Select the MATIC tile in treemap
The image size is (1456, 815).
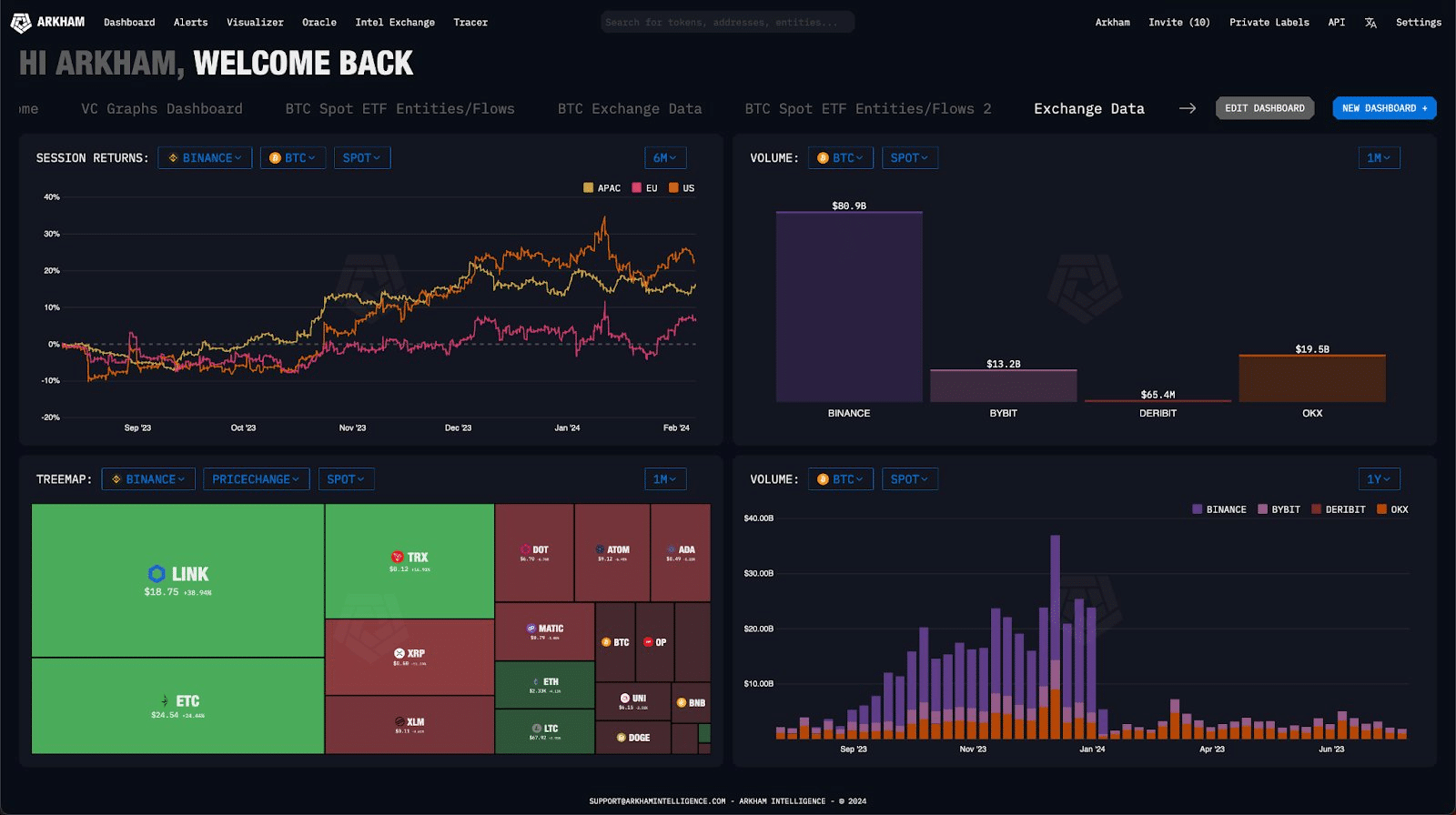point(544,631)
